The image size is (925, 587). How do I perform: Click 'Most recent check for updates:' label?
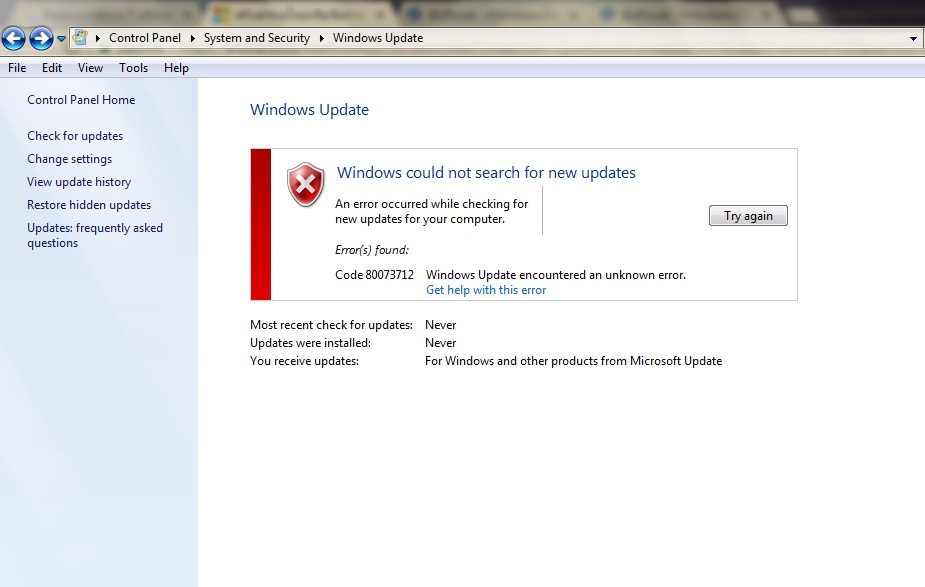pyautogui.click(x=332, y=325)
